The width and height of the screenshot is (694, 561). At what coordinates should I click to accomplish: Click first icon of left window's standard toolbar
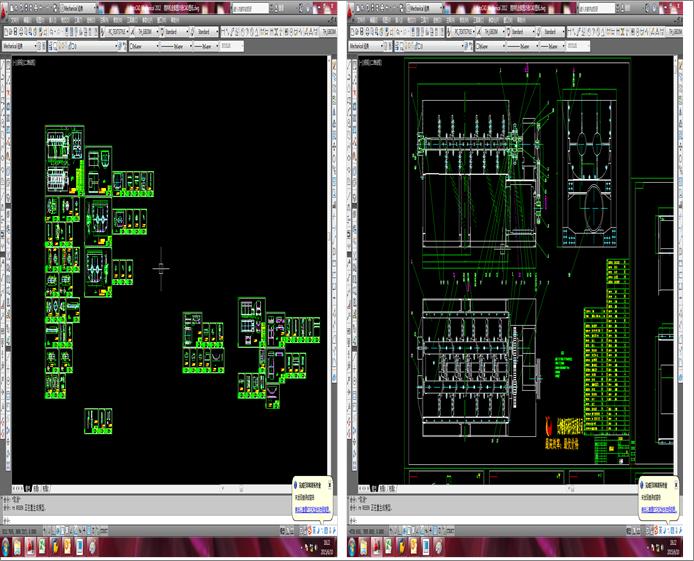coord(6,32)
